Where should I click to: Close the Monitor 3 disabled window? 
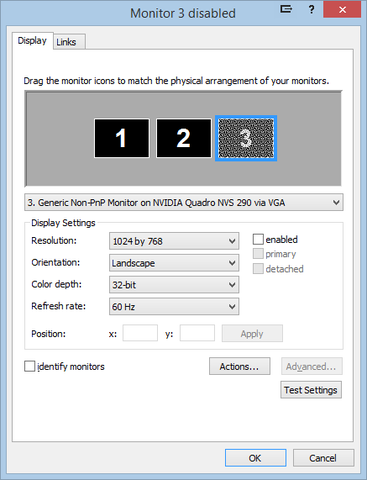[x=342, y=10]
